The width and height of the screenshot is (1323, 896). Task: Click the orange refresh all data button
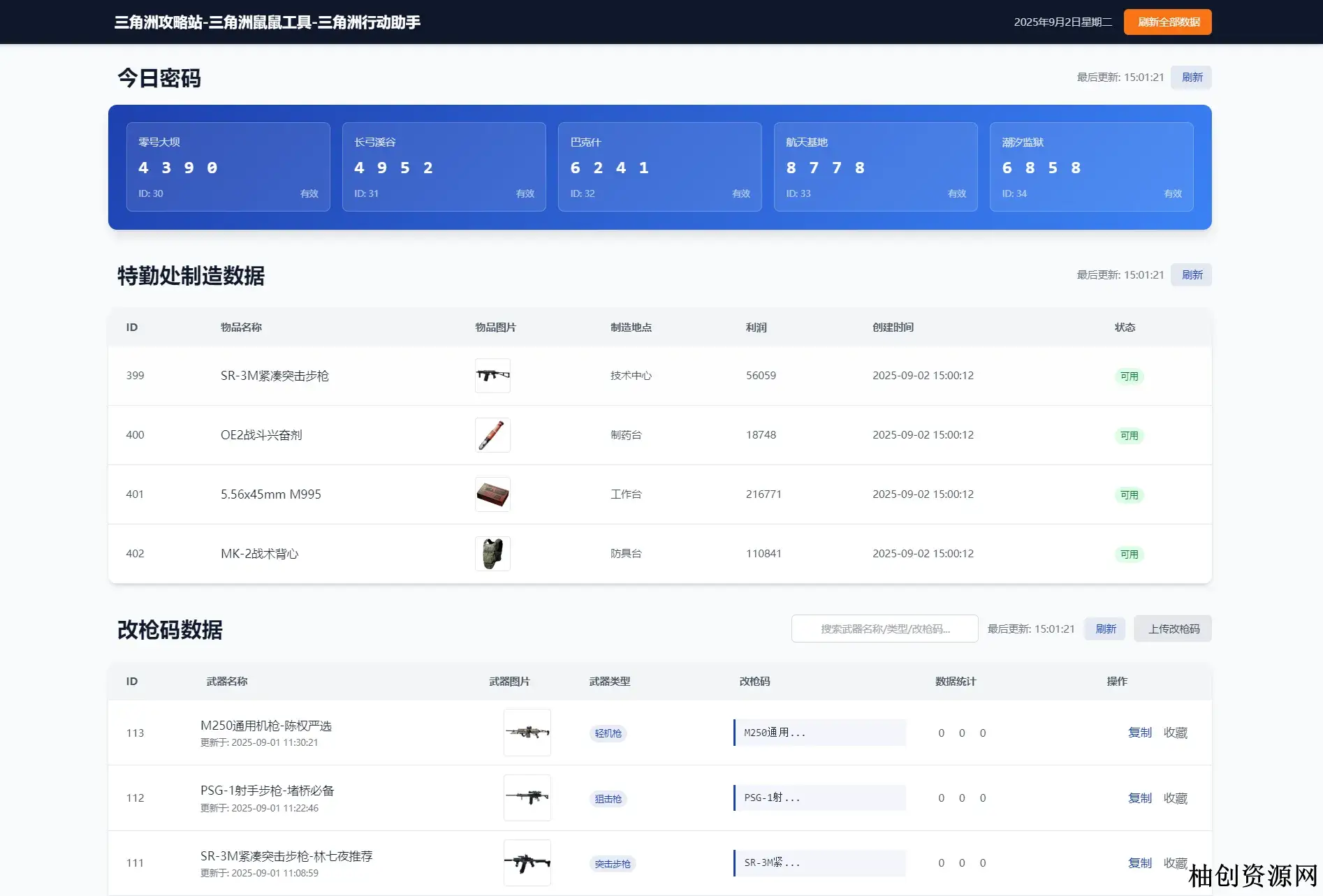1167,22
